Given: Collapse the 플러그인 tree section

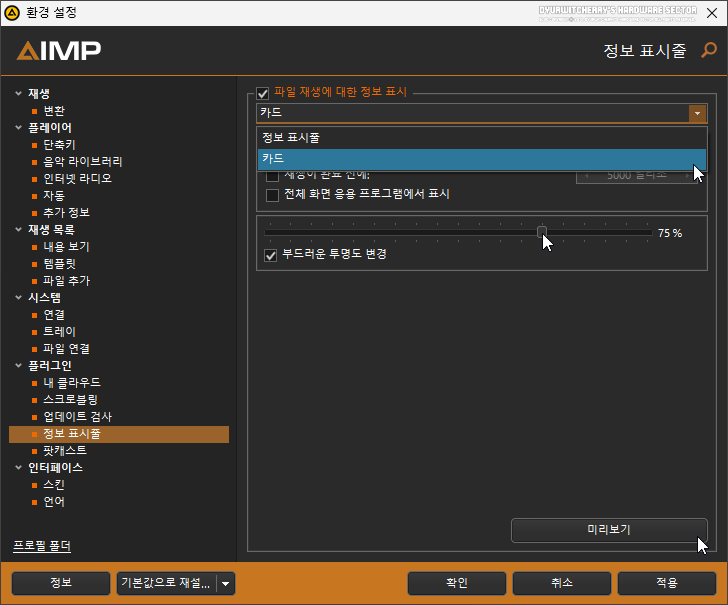Looking at the screenshot, I should click(19, 365).
